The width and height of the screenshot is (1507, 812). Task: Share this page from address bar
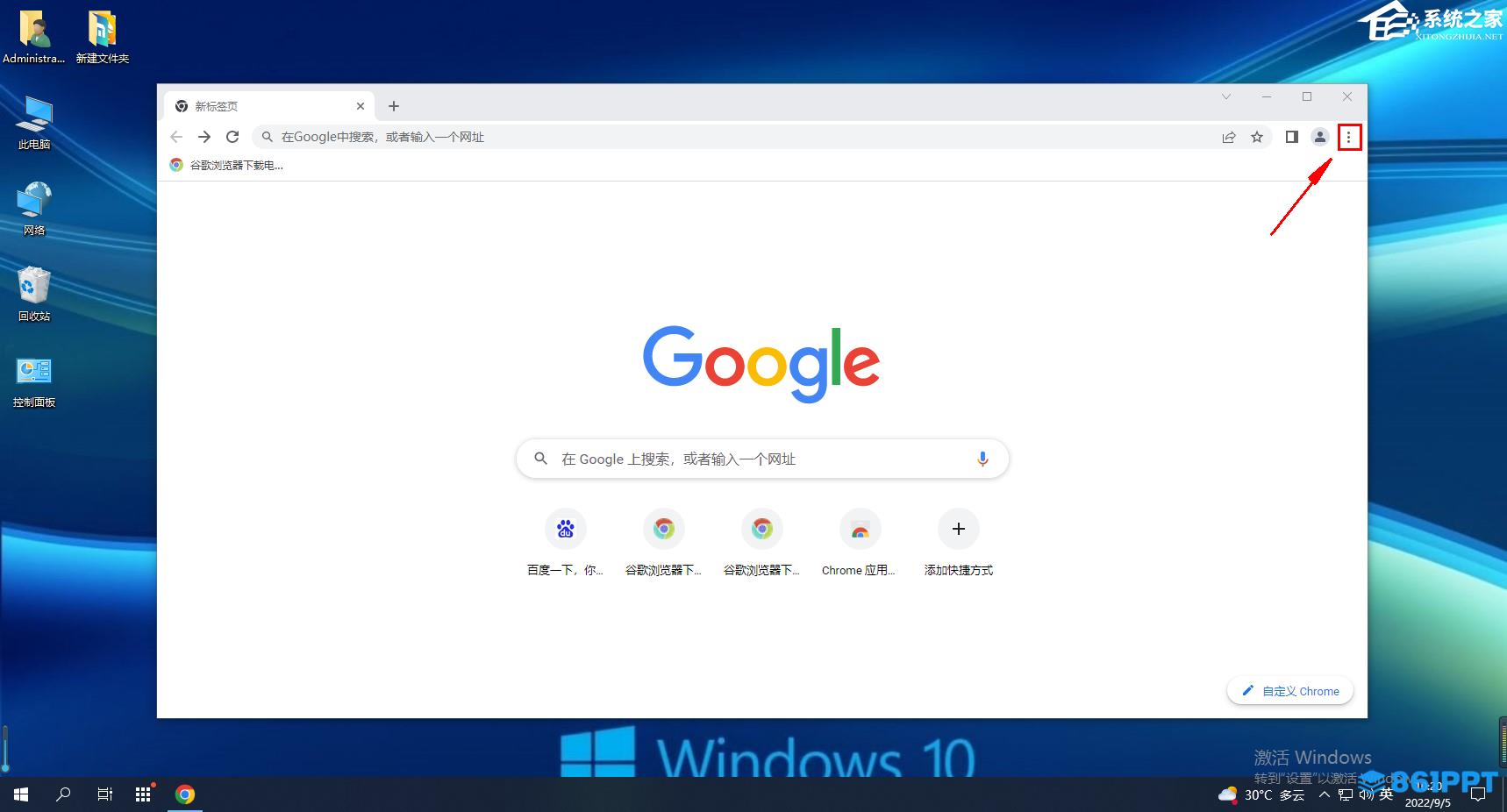coord(1229,137)
